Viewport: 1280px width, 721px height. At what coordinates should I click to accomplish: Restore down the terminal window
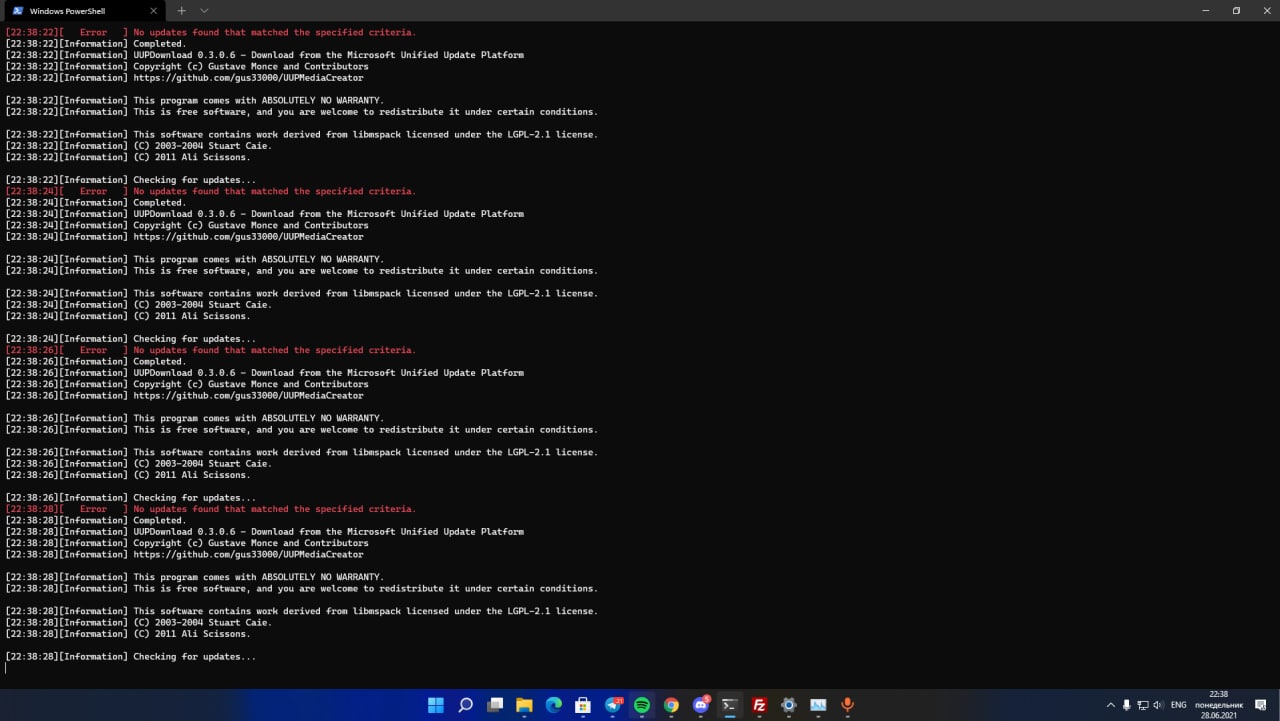(x=1236, y=11)
